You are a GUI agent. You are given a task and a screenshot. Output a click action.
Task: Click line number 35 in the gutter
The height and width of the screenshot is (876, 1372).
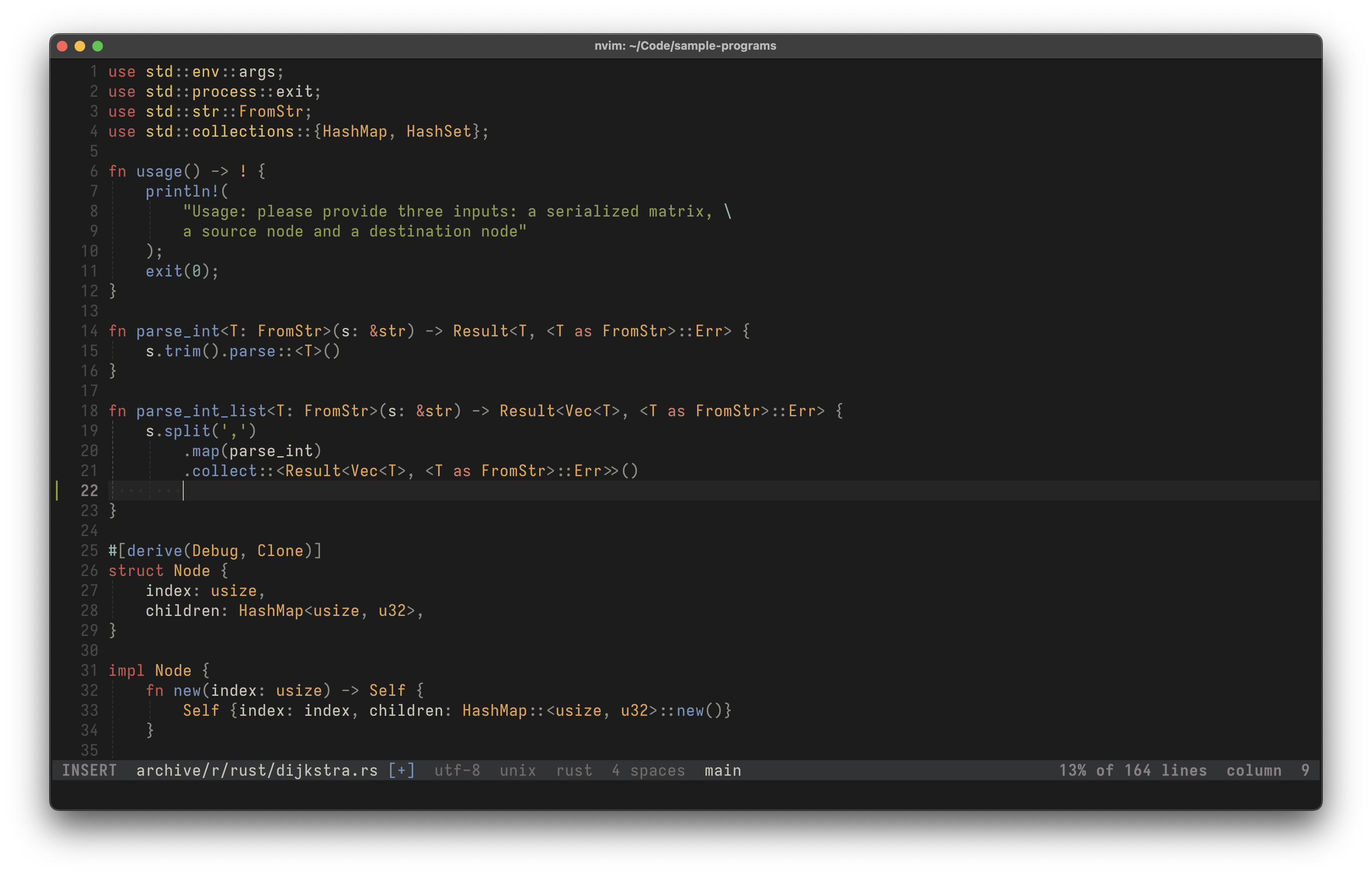pyautogui.click(x=90, y=750)
